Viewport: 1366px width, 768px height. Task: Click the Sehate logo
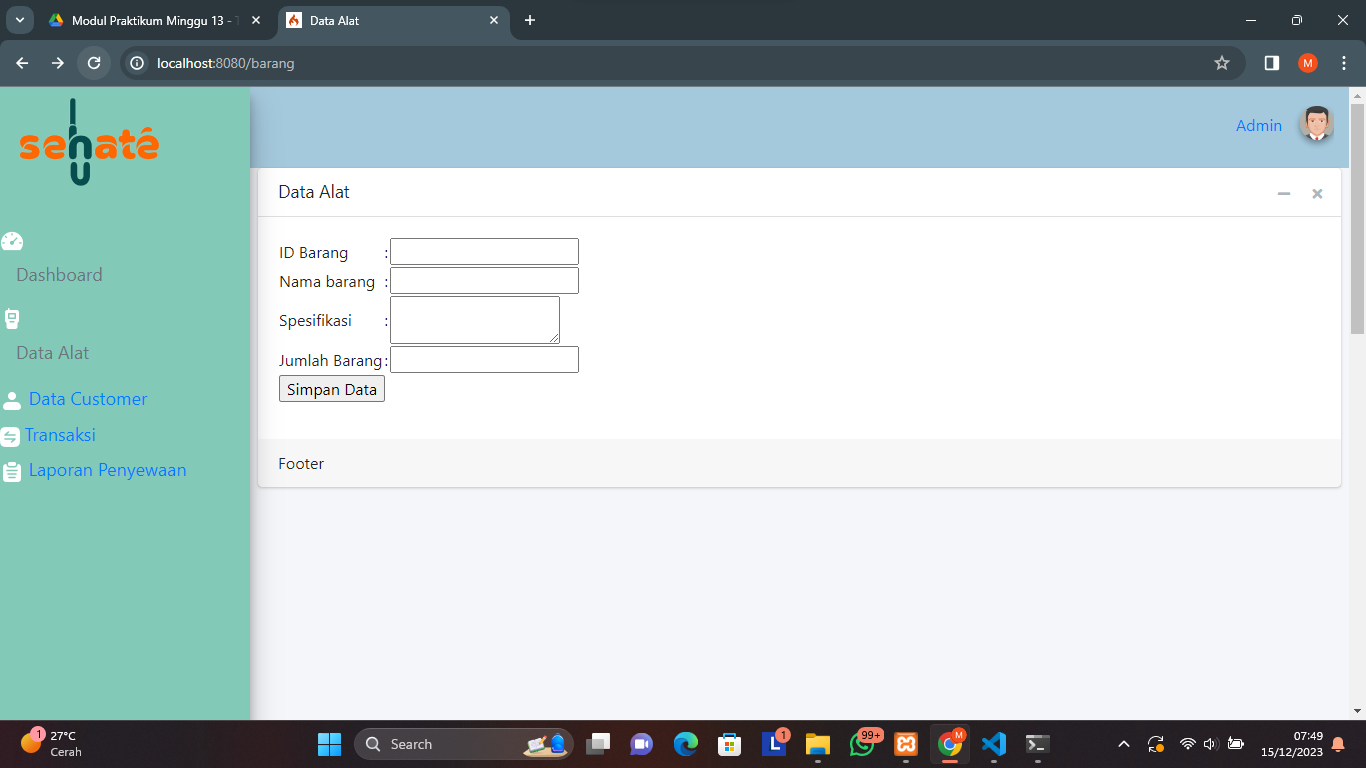[89, 144]
